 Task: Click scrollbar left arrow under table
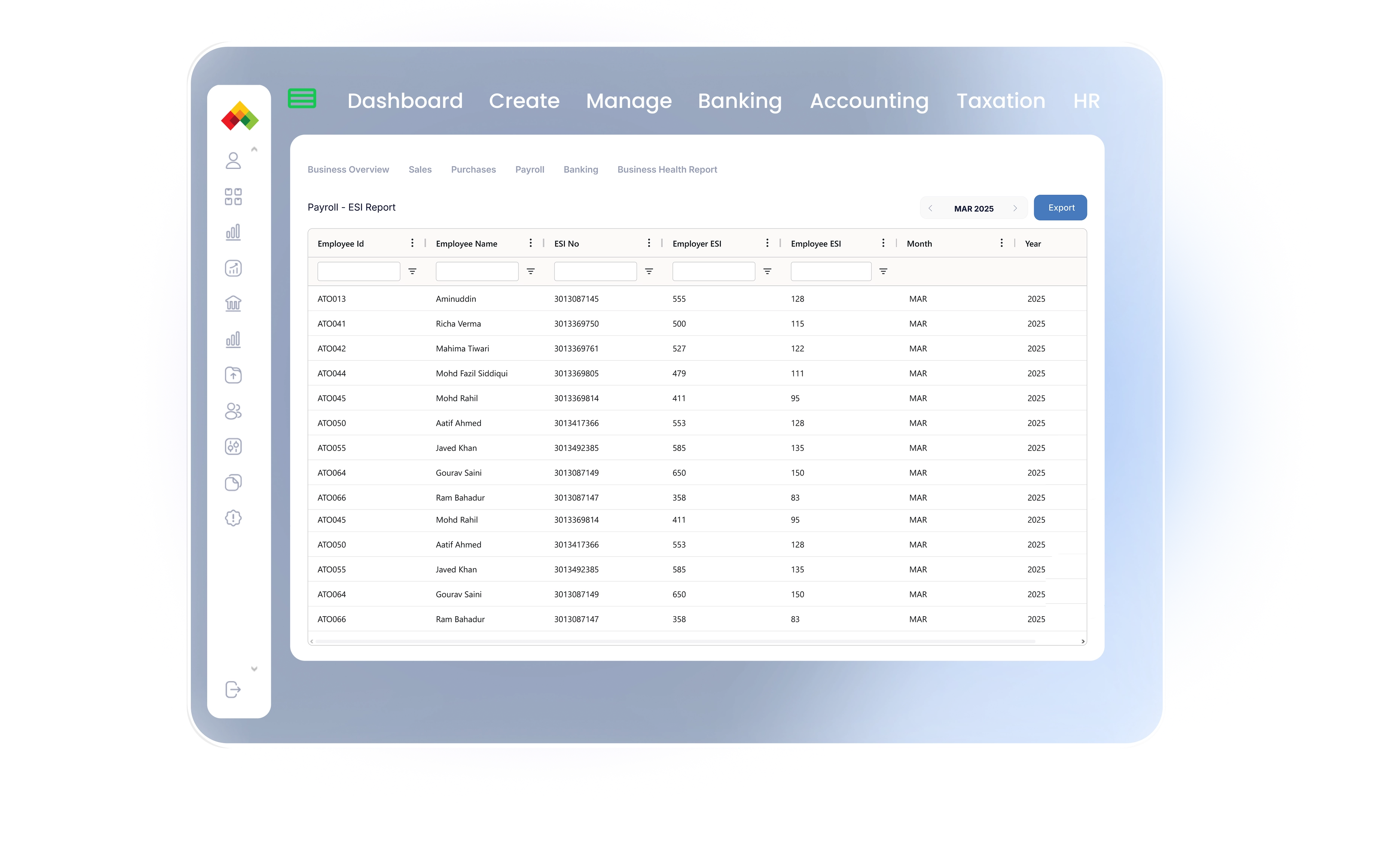click(312, 641)
